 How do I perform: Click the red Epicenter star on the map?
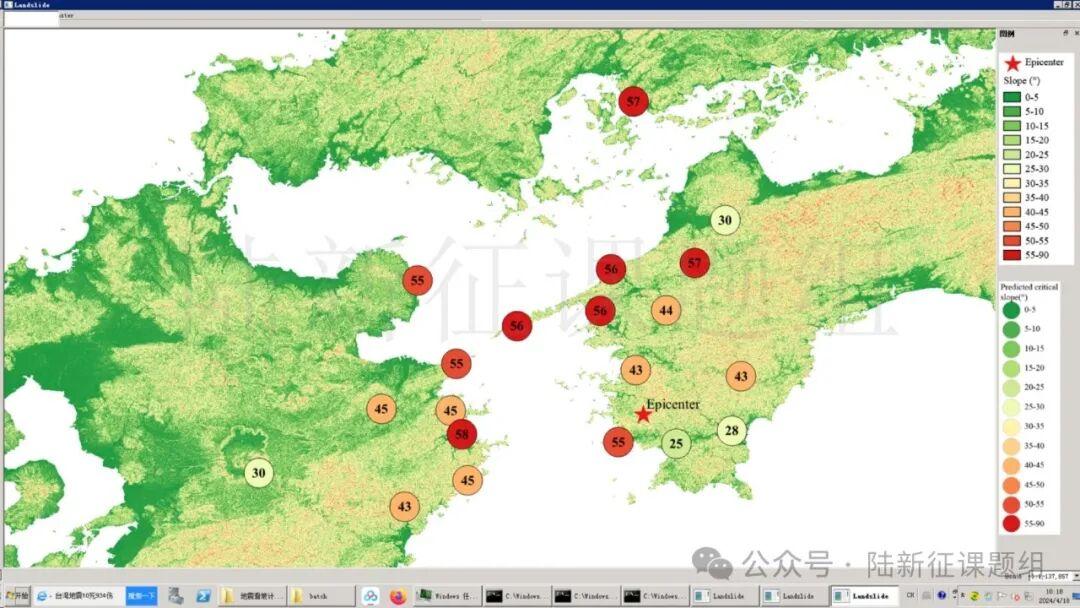tap(643, 413)
